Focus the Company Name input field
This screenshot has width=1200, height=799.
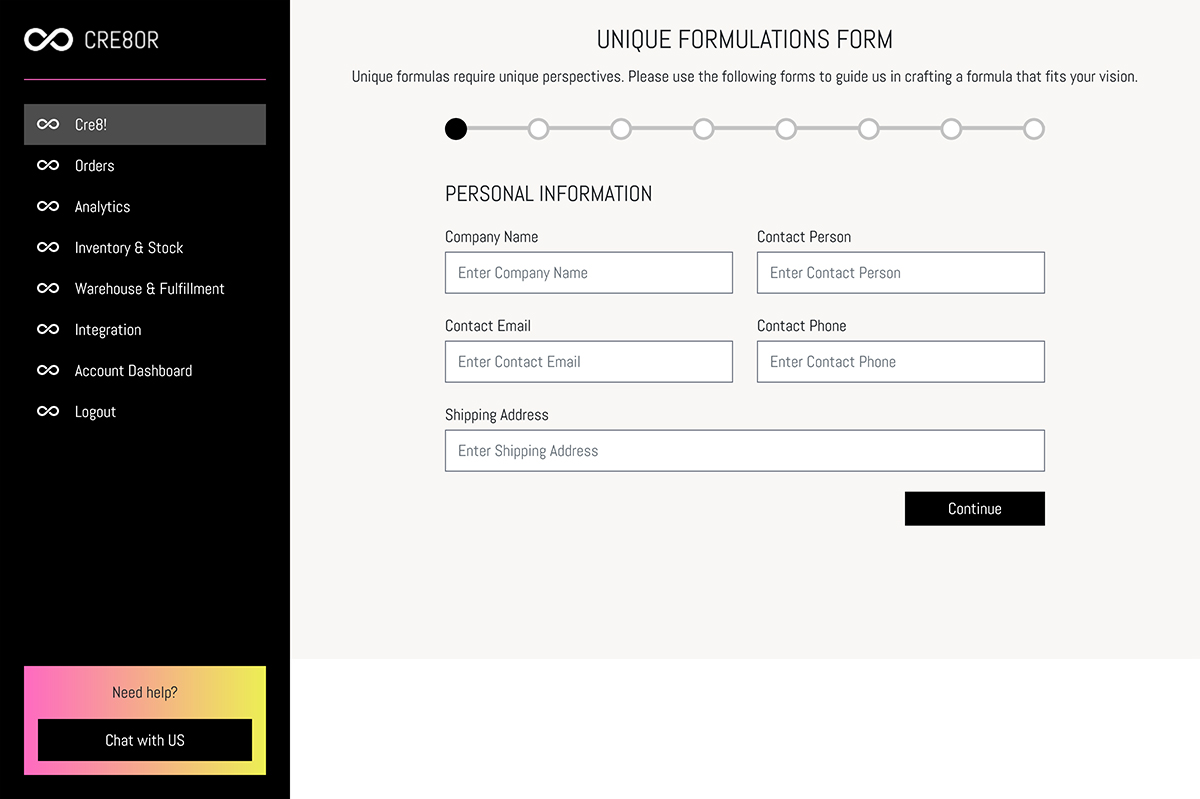click(x=589, y=273)
